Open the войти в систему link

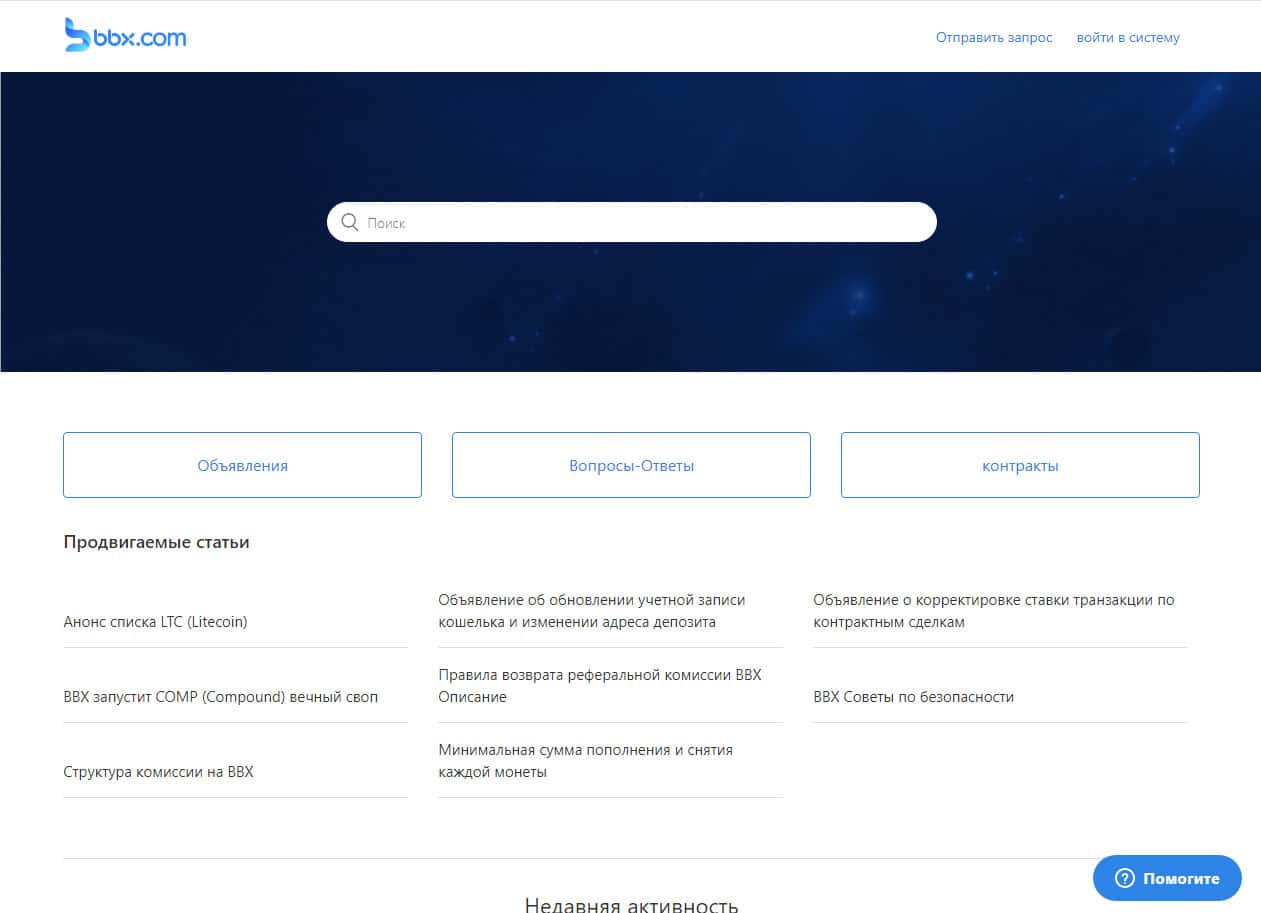pos(1128,37)
